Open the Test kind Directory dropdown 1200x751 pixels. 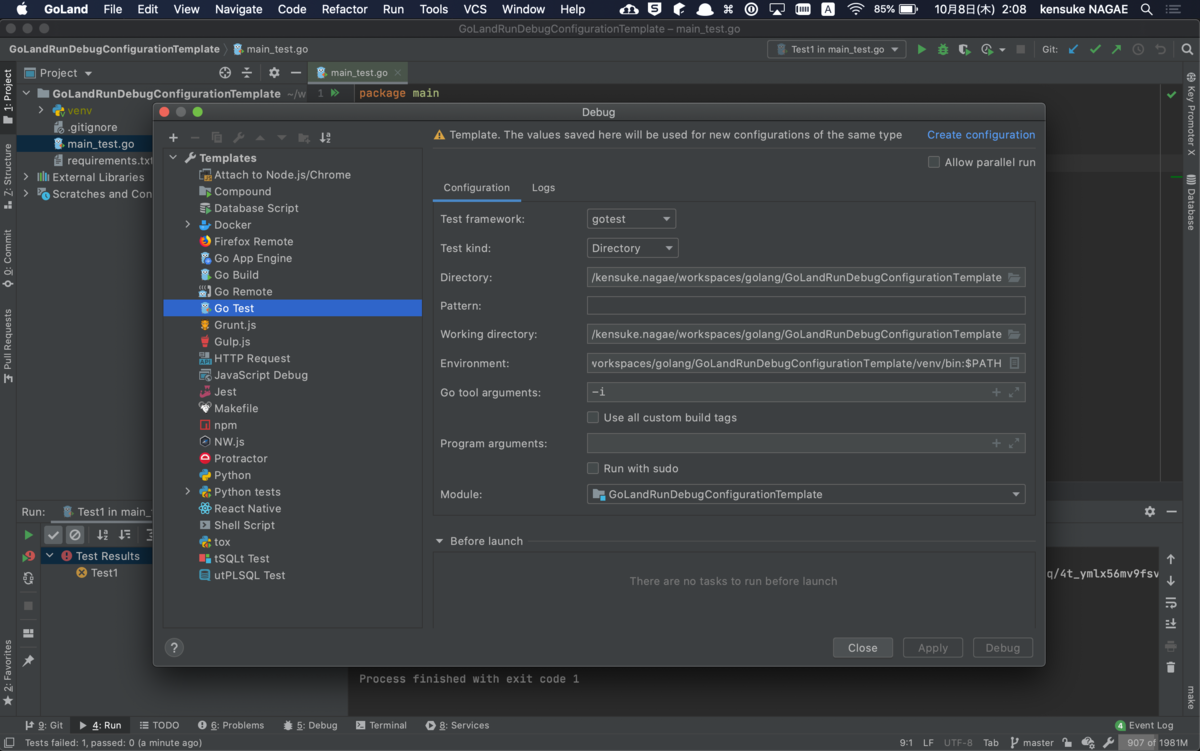pyautogui.click(x=632, y=248)
